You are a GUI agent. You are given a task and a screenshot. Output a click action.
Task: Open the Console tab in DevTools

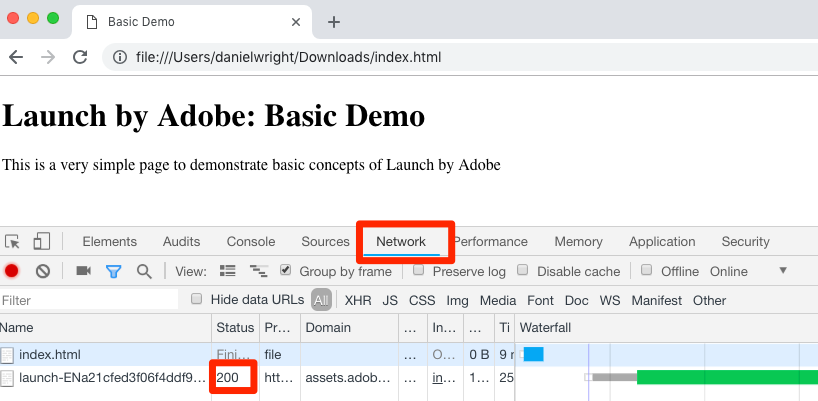[x=251, y=241]
